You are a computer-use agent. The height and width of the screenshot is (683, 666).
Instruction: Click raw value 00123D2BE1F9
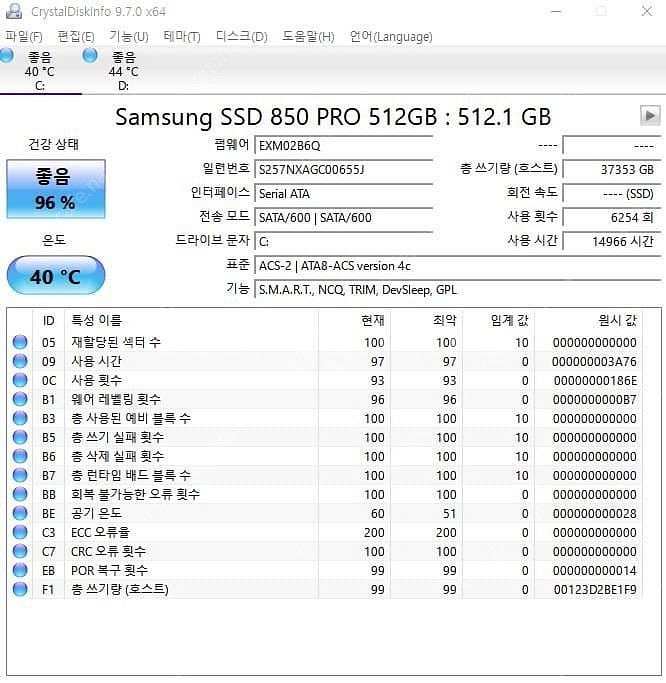(x=595, y=589)
